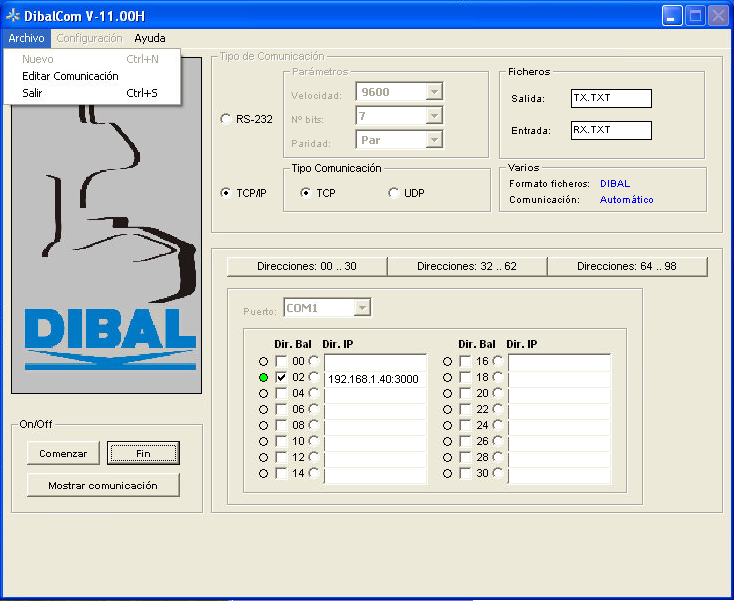Check the checkbox for scale 00

point(281,361)
